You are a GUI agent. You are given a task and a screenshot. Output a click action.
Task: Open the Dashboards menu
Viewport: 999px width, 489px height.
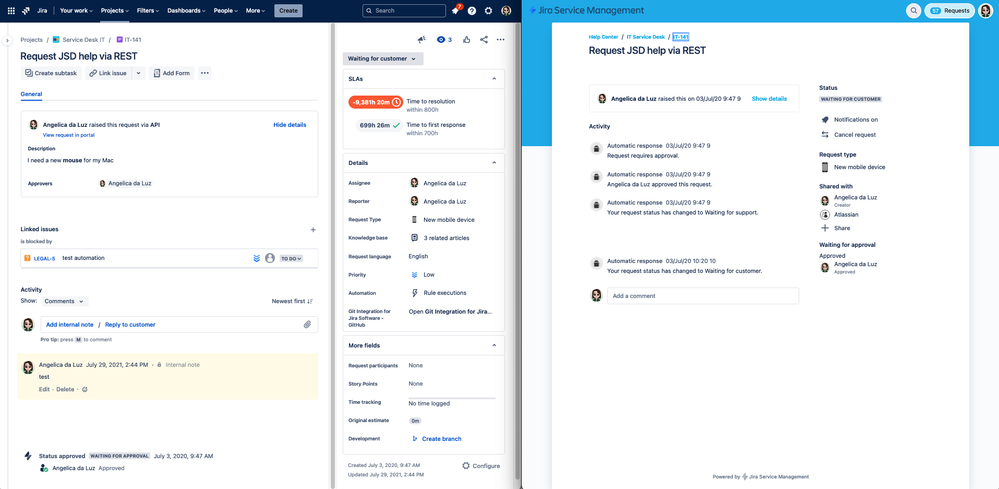coord(187,11)
